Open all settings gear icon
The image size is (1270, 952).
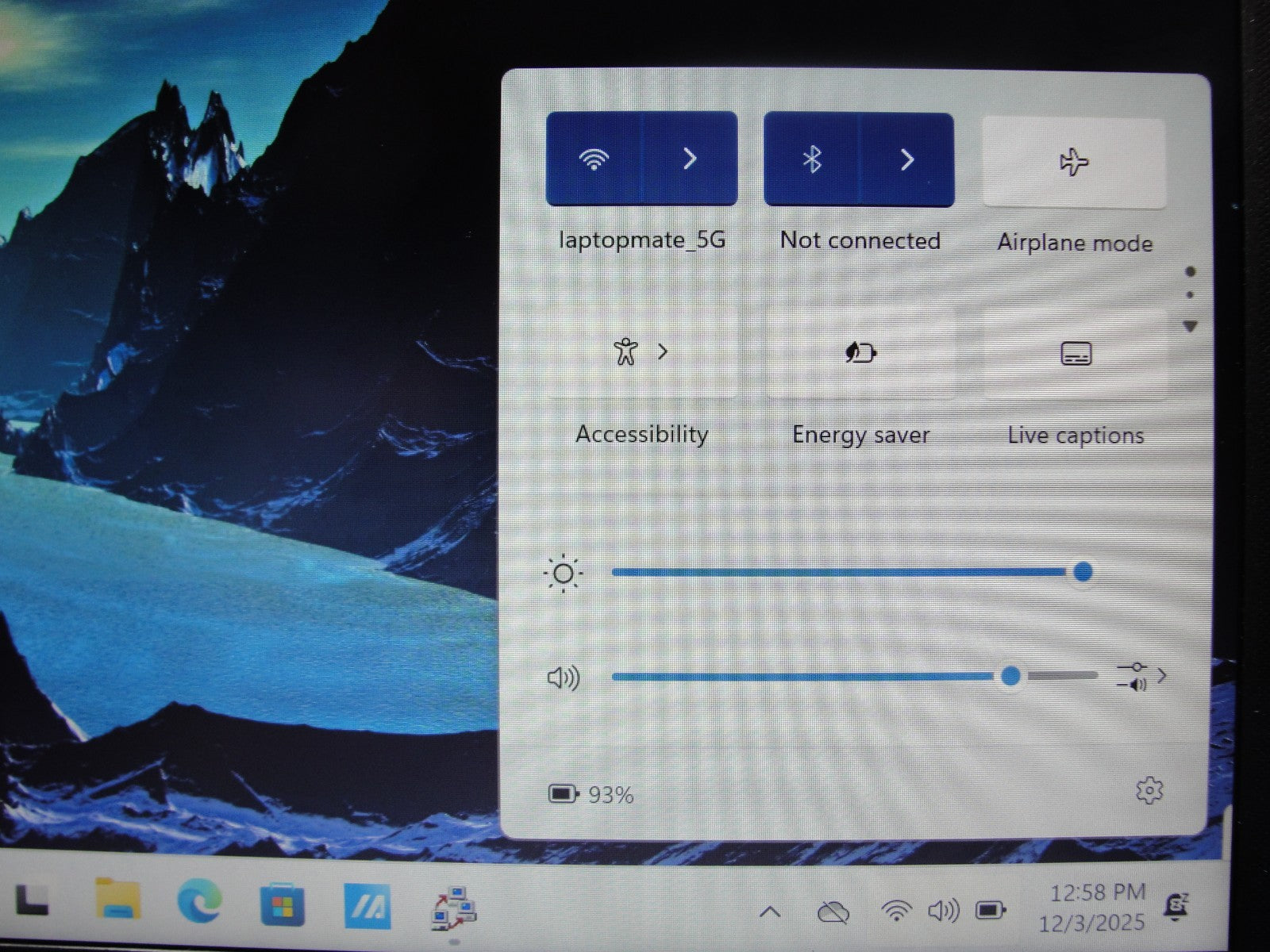[1149, 790]
